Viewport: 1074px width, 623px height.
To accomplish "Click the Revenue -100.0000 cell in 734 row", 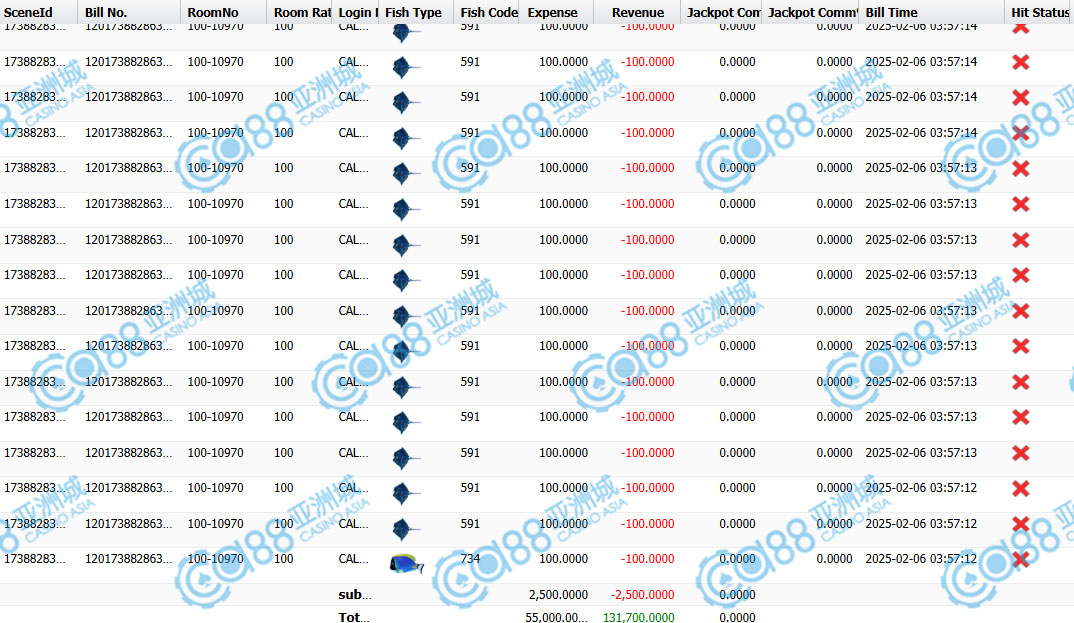I will [647, 559].
